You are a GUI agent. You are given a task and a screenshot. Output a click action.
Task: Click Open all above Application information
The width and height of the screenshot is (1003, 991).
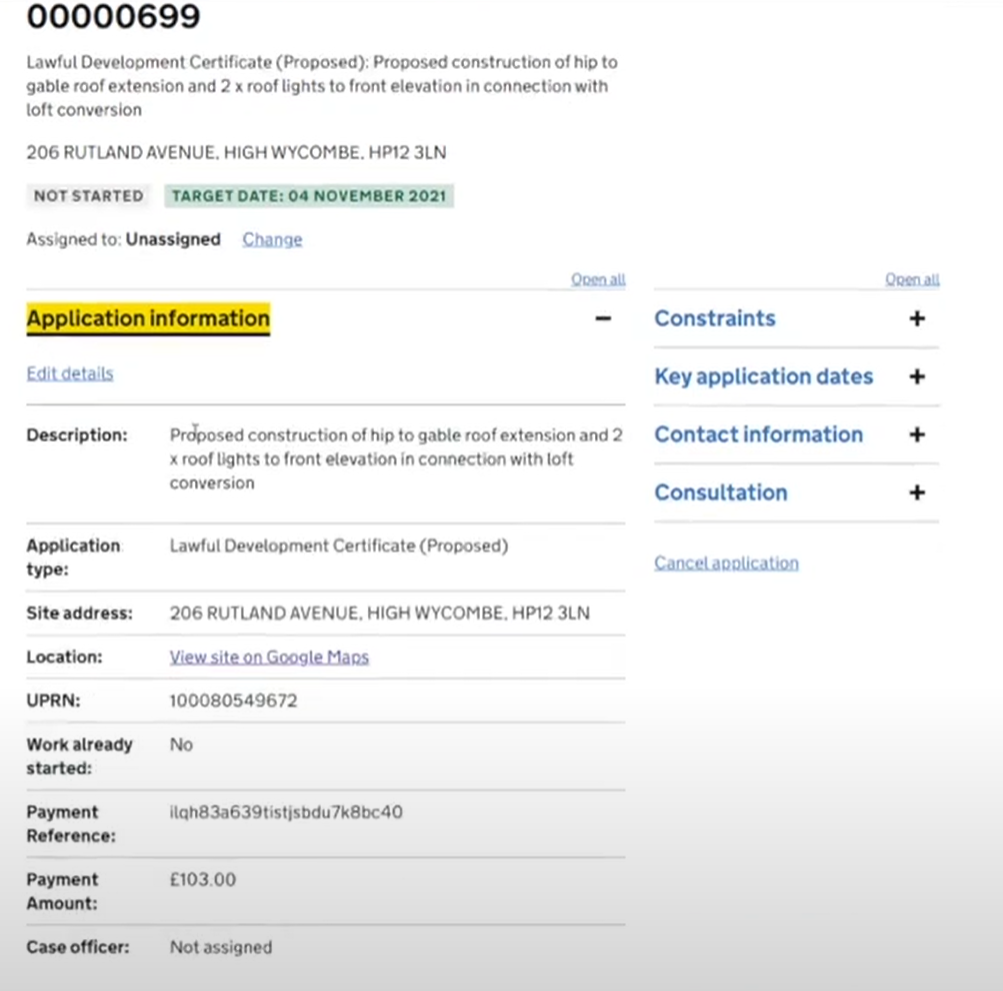click(598, 280)
